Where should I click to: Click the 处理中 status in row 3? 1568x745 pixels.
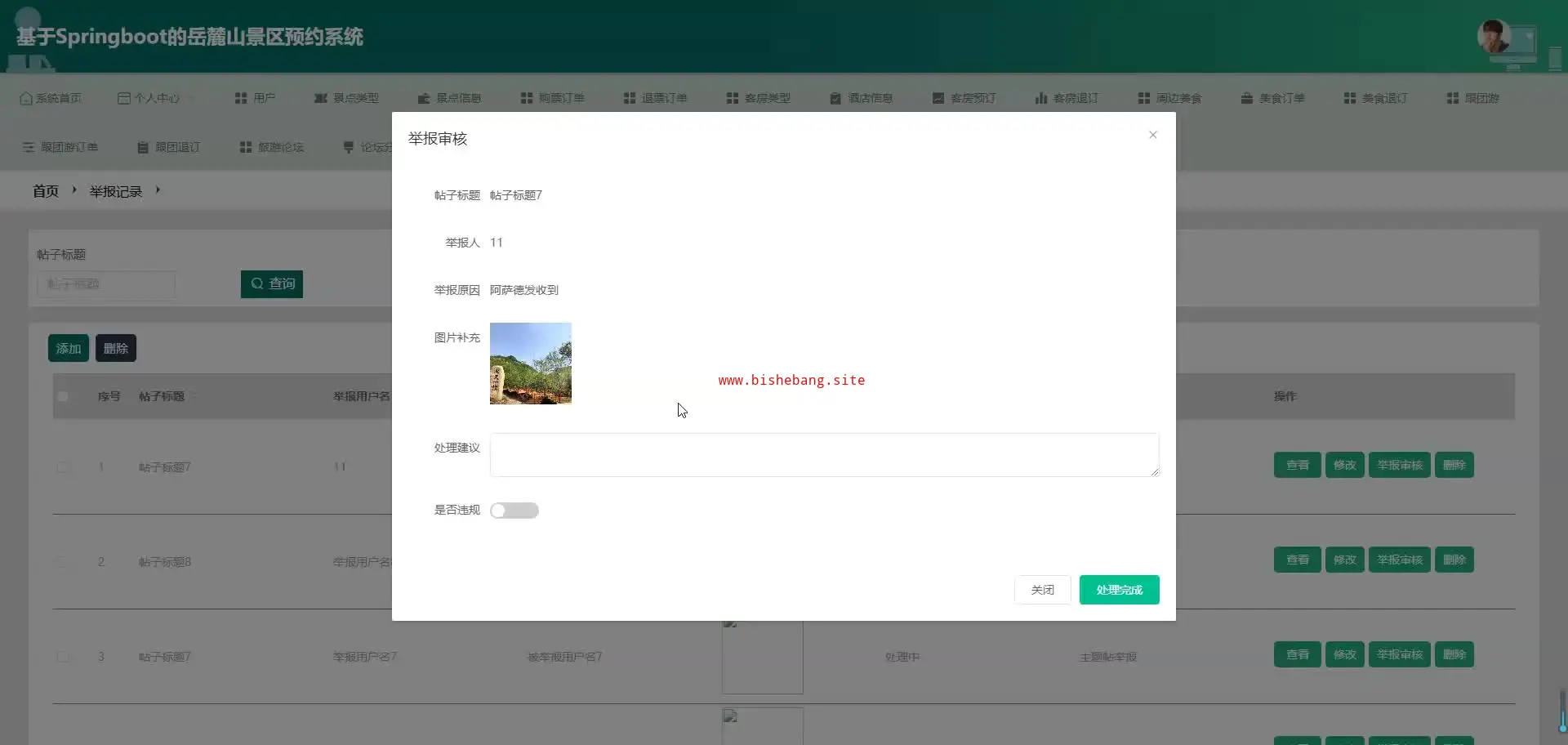point(902,657)
